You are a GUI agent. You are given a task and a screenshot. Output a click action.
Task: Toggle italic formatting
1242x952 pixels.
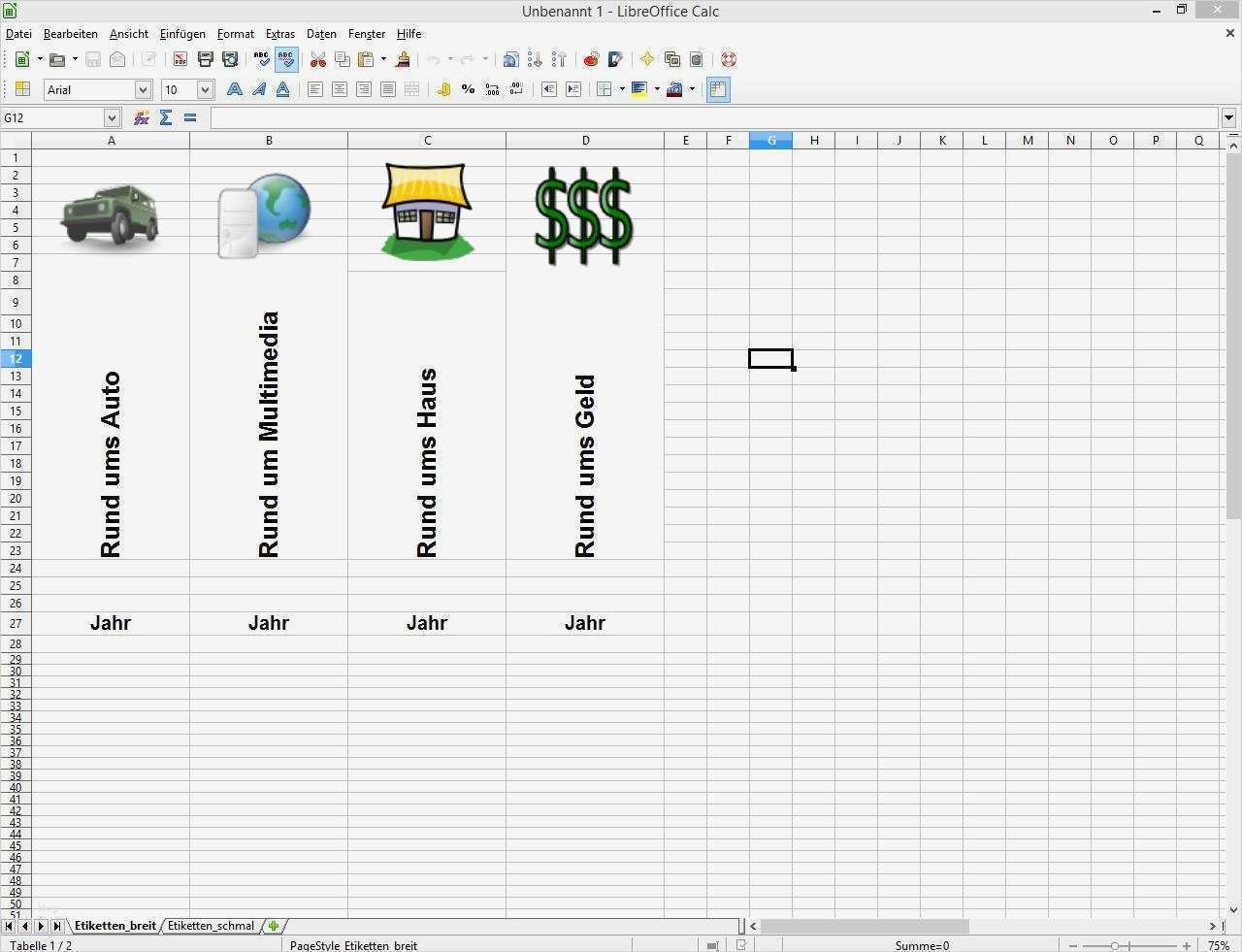pyautogui.click(x=258, y=89)
